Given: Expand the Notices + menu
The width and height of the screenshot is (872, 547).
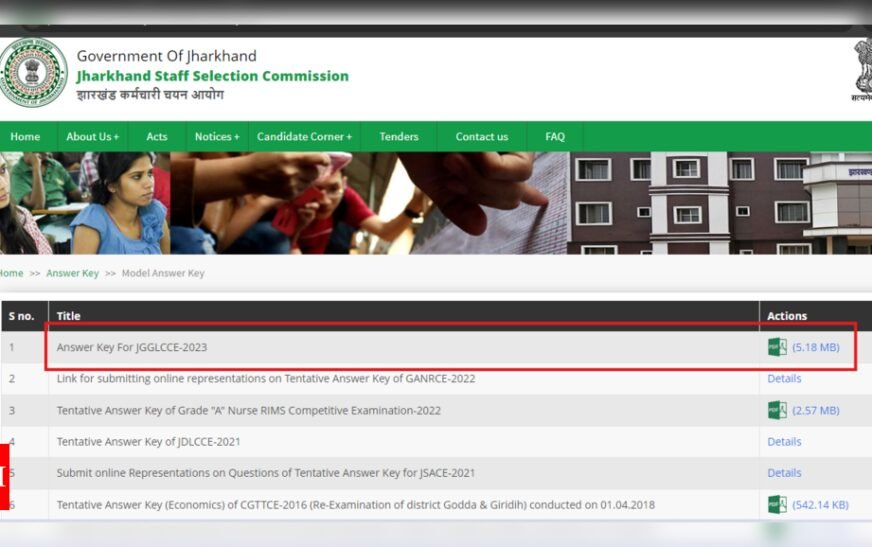Looking at the screenshot, I should pos(217,137).
